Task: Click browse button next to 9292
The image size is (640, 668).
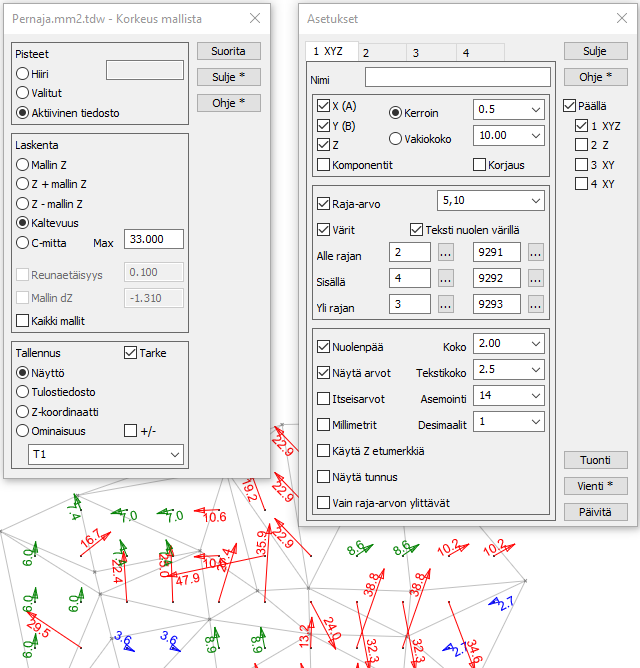Action: [x=536, y=278]
